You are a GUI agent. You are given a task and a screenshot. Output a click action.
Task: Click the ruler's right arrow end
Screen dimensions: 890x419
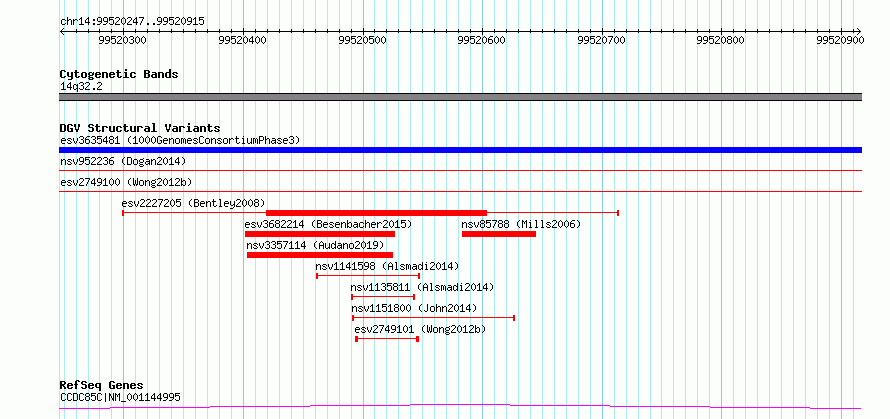[x=859, y=31]
